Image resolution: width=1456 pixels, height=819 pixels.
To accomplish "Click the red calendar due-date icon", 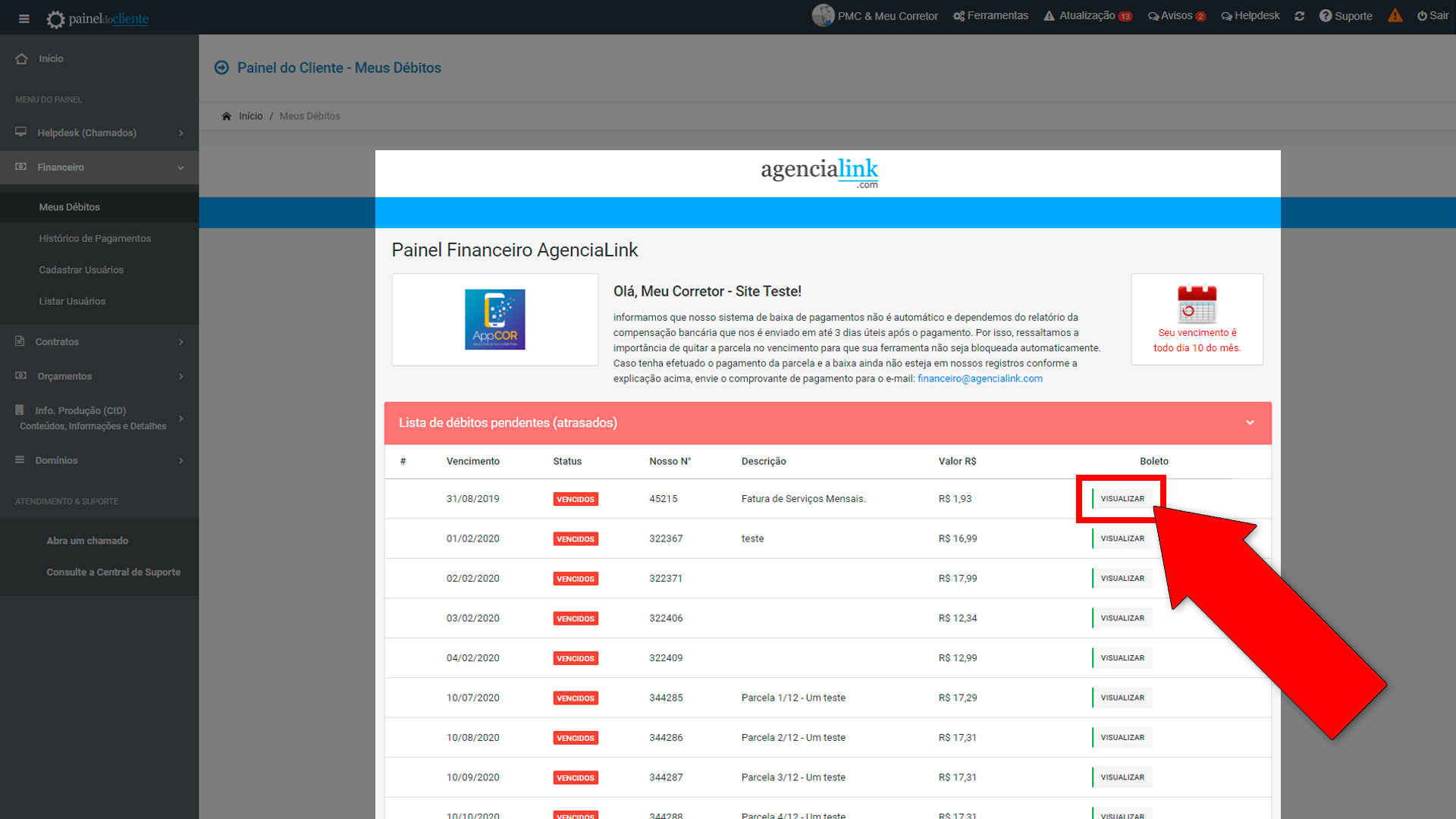I will 1197,303.
